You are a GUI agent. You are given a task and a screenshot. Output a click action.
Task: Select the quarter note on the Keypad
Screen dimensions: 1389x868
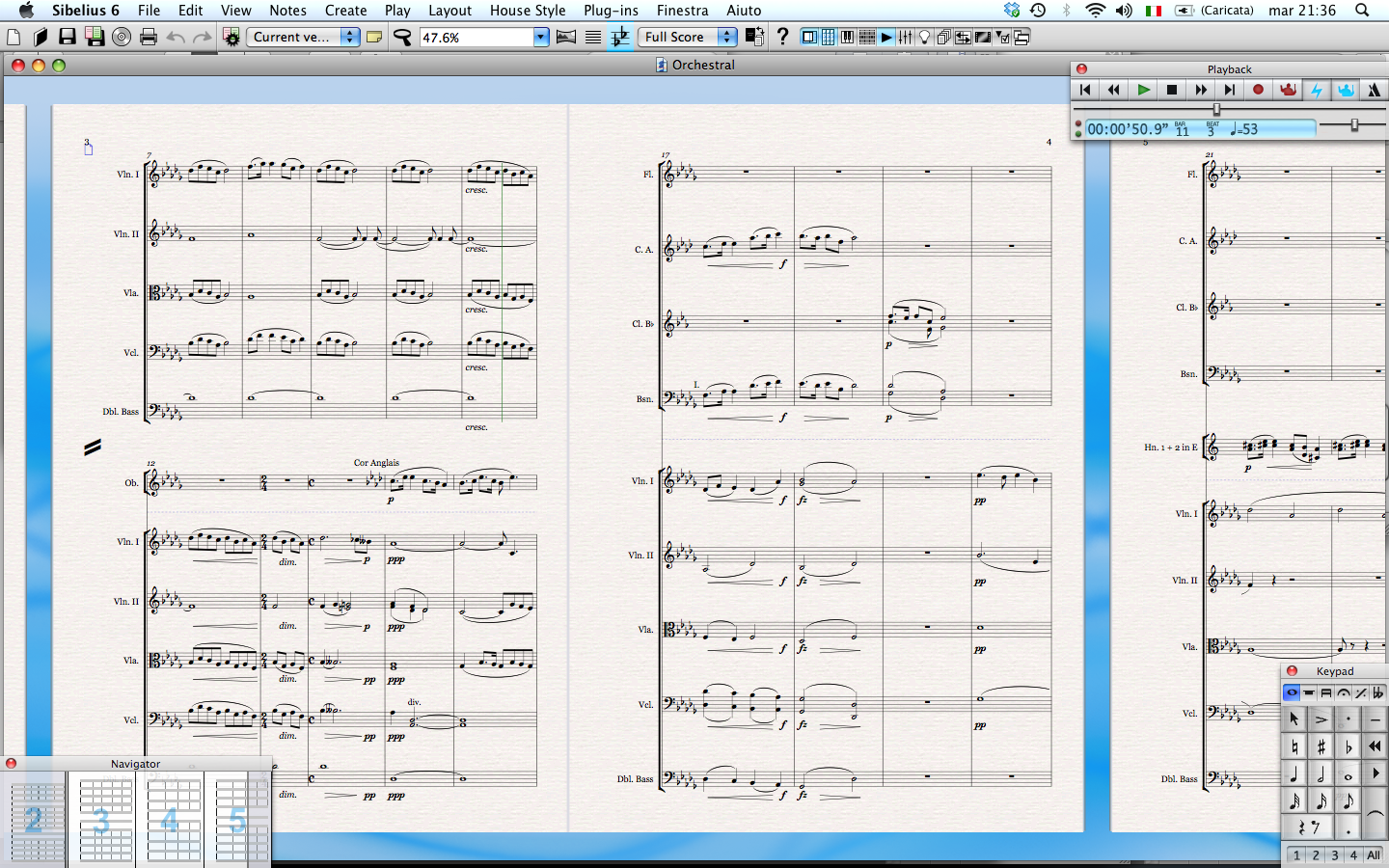tap(1294, 774)
